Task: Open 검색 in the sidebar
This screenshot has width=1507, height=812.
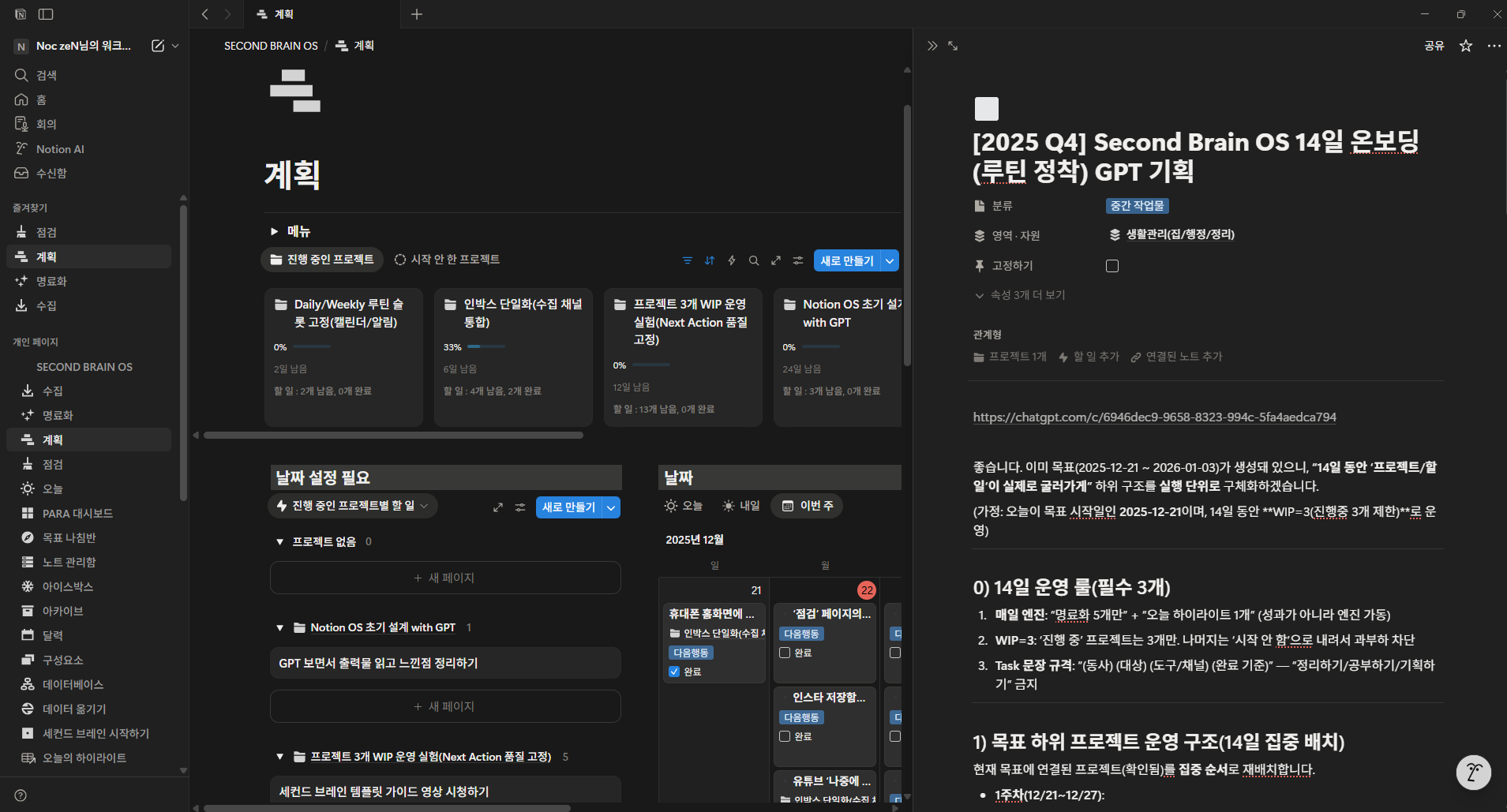Action: click(x=47, y=75)
